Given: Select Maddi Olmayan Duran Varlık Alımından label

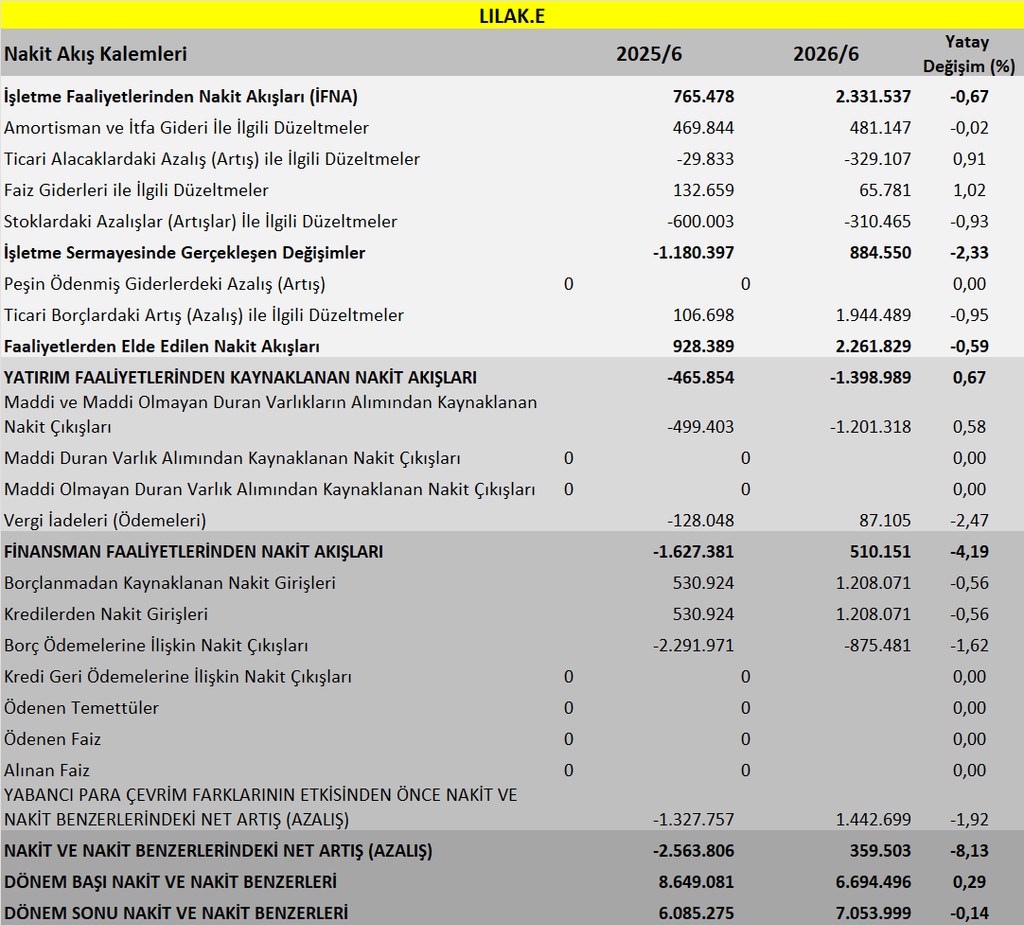Looking at the screenshot, I should 269,490.
